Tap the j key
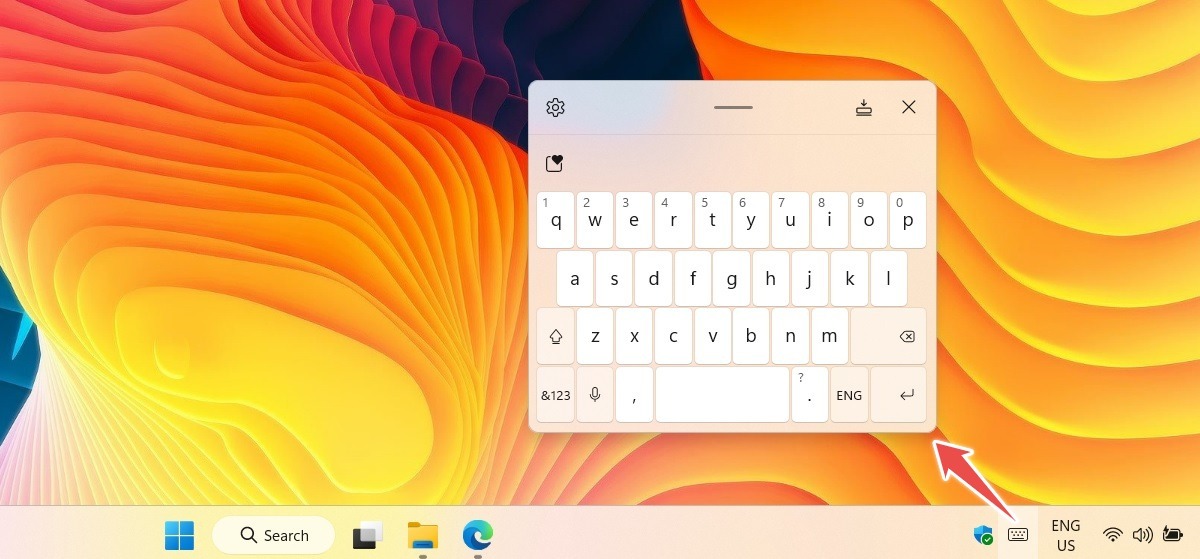This screenshot has width=1200, height=559. [810, 278]
